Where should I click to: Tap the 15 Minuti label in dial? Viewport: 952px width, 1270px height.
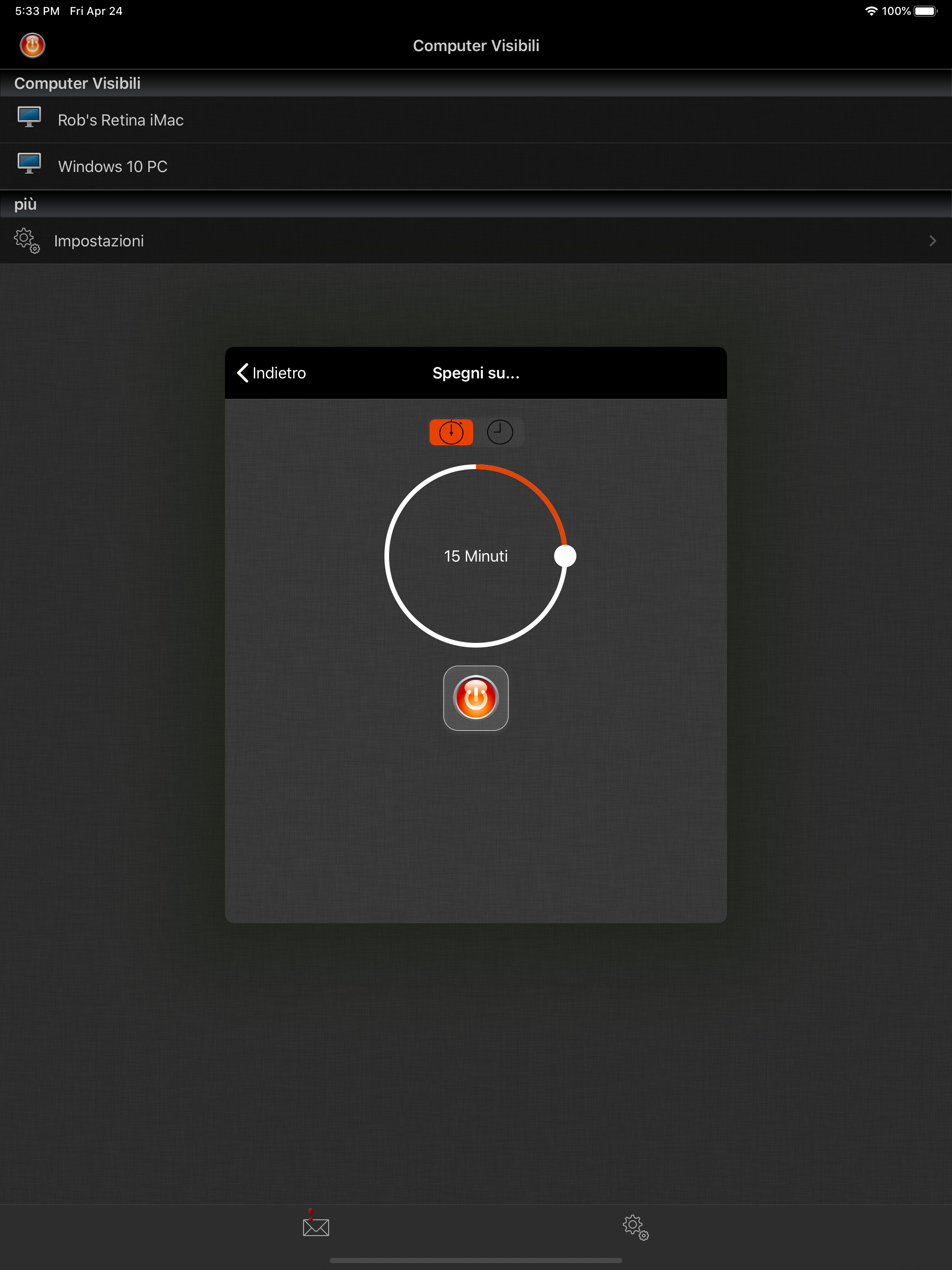(x=476, y=556)
